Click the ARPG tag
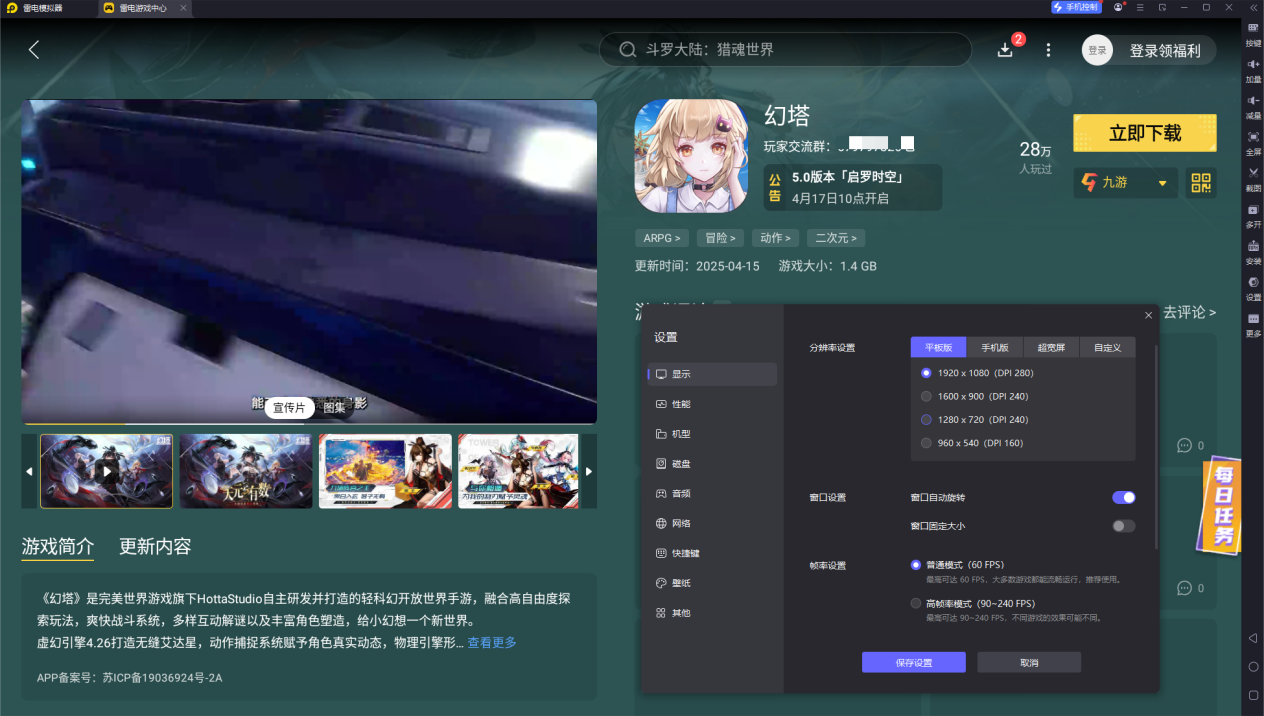Screen dimensions: 1264x716 click(x=662, y=238)
